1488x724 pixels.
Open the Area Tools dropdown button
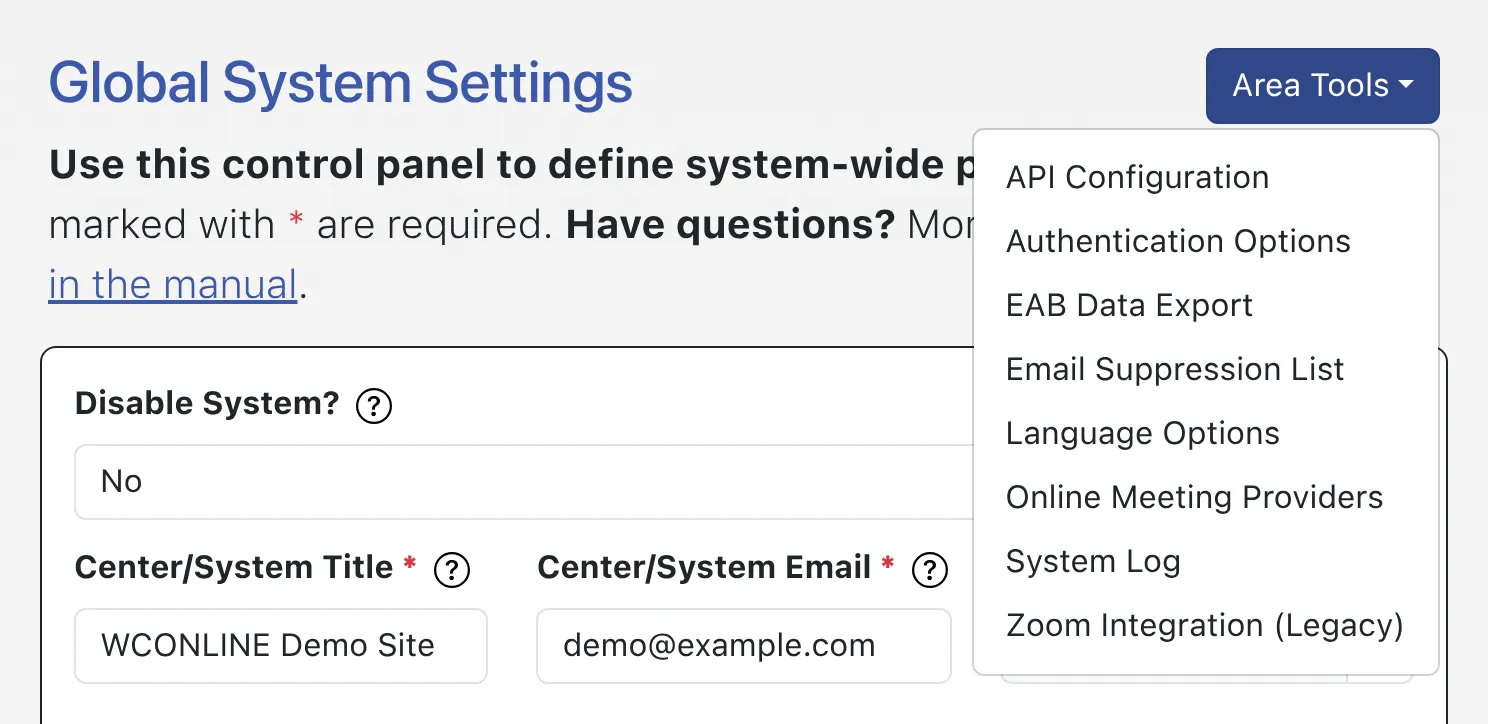(1322, 86)
